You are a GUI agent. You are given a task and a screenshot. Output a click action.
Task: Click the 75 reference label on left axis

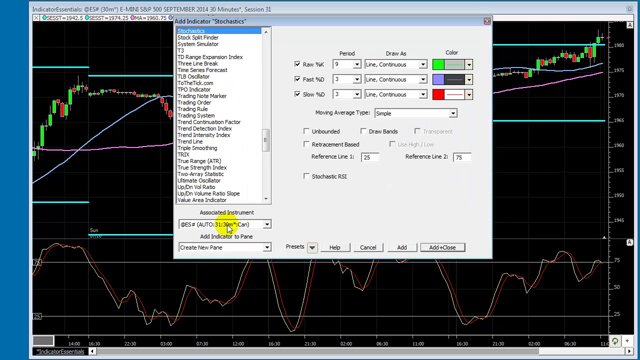click(x=37, y=262)
